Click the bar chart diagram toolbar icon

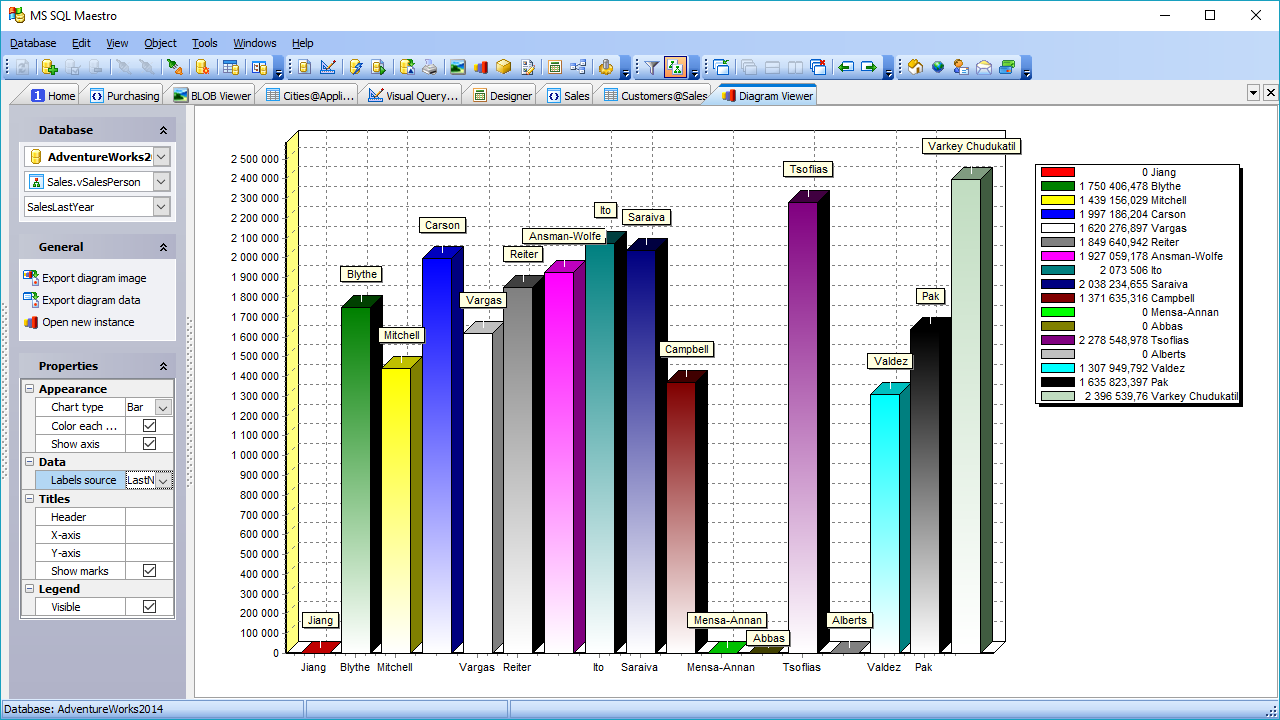click(480, 67)
